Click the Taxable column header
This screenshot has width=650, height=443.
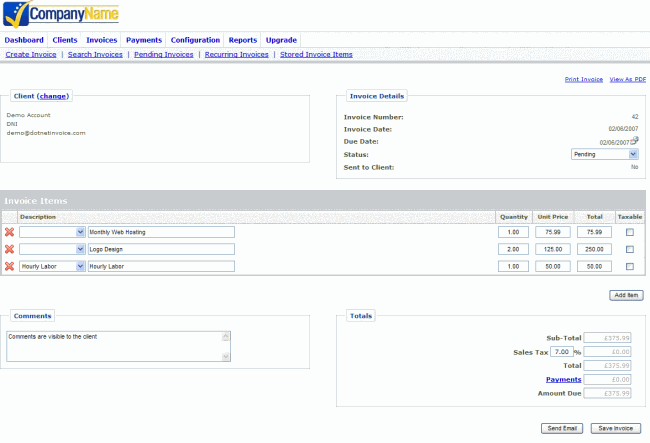[x=630, y=217]
